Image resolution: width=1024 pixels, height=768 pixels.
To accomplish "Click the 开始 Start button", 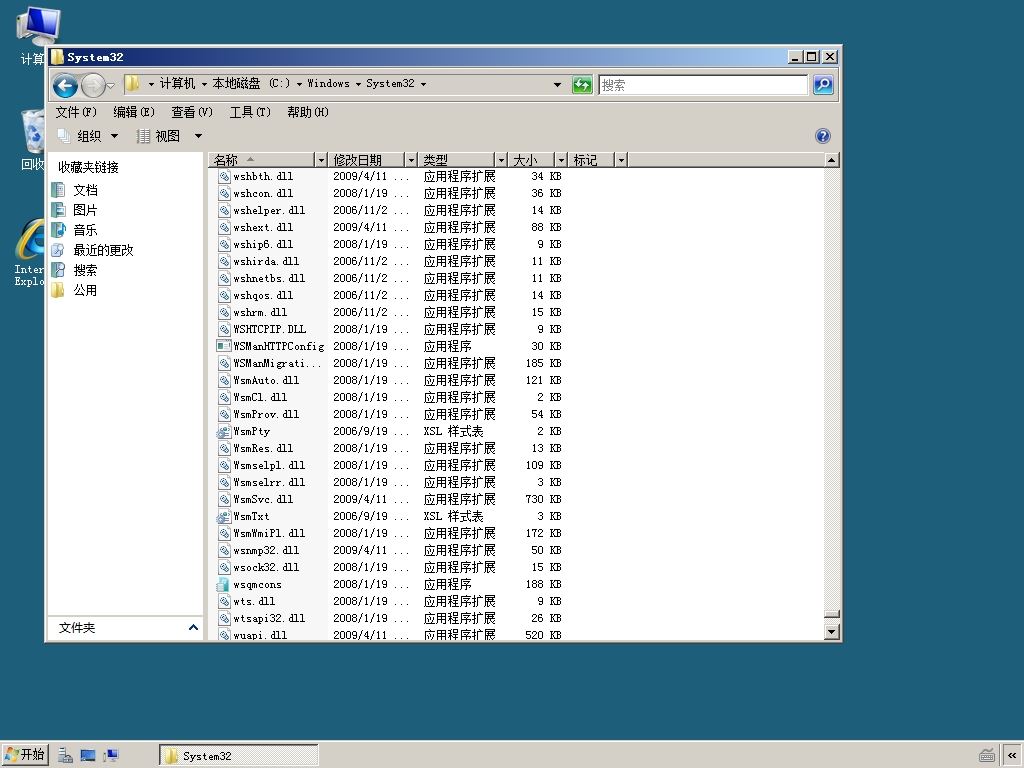I will (x=25, y=755).
